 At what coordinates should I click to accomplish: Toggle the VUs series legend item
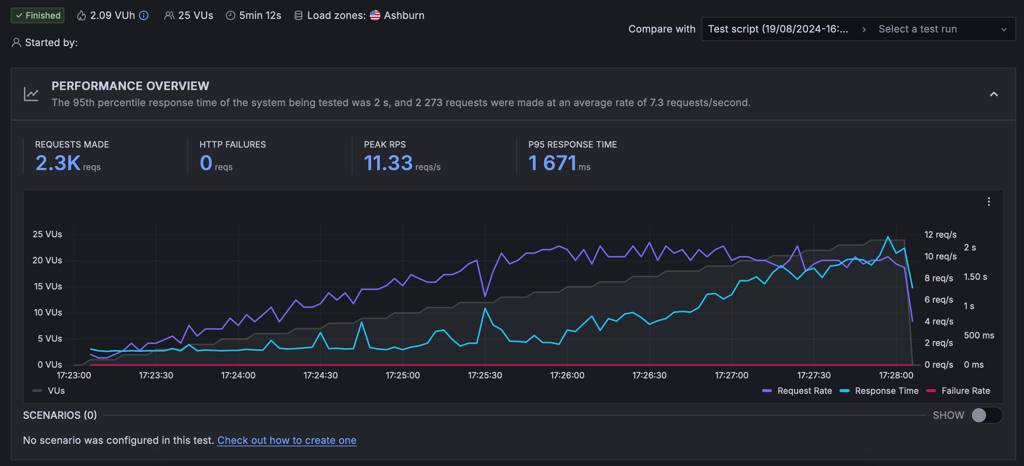48,391
